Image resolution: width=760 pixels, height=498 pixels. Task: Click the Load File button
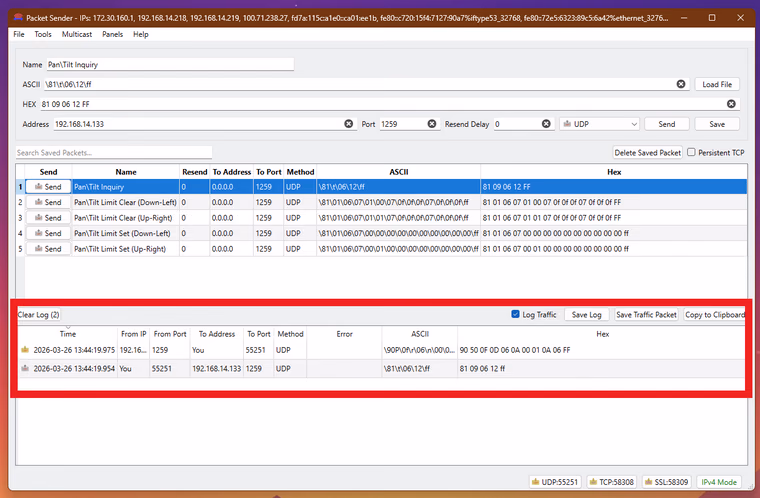pyautogui.click(x=717, y=84)
